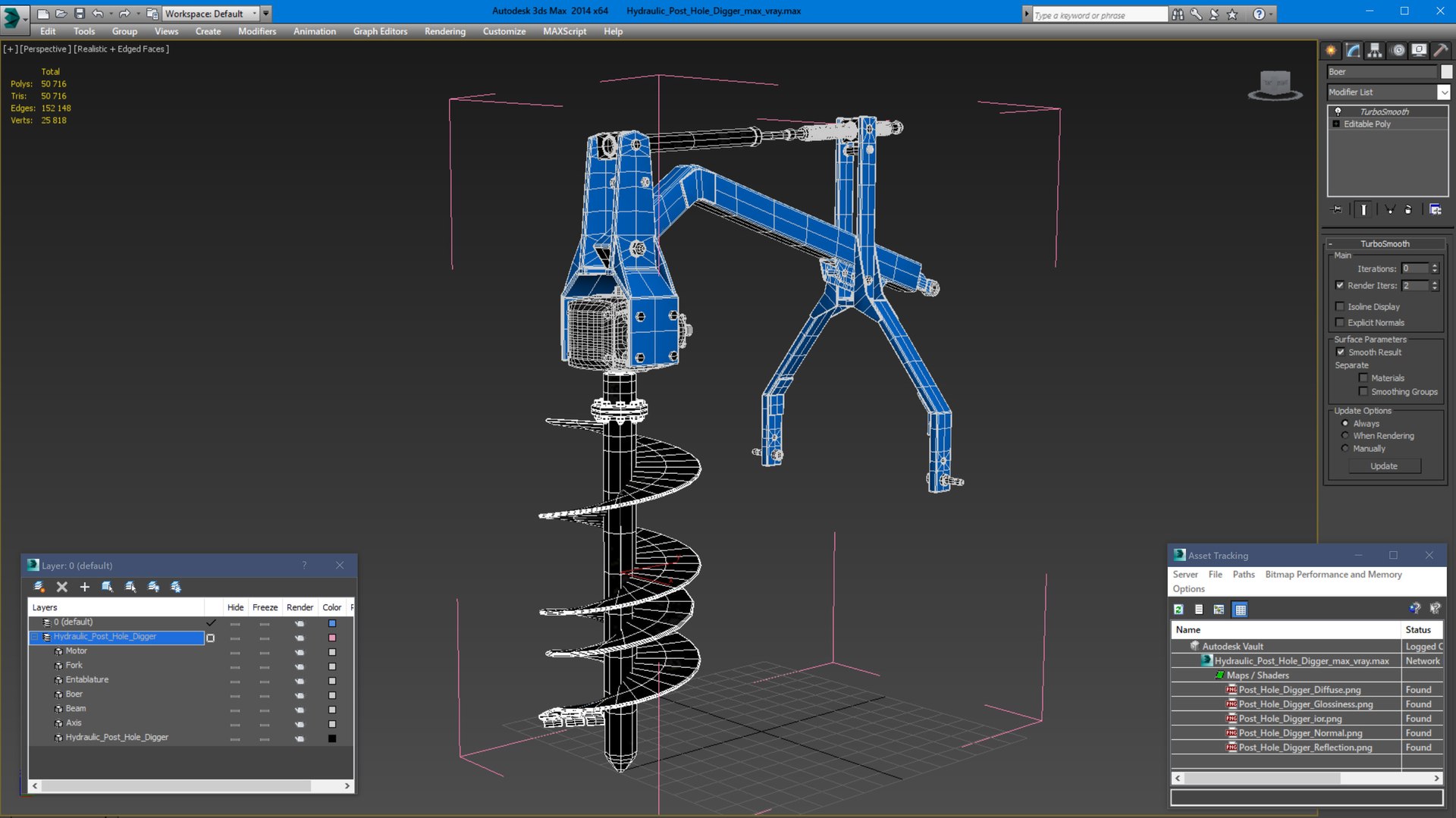Click the Favorites star icon

click(1232, 14)
